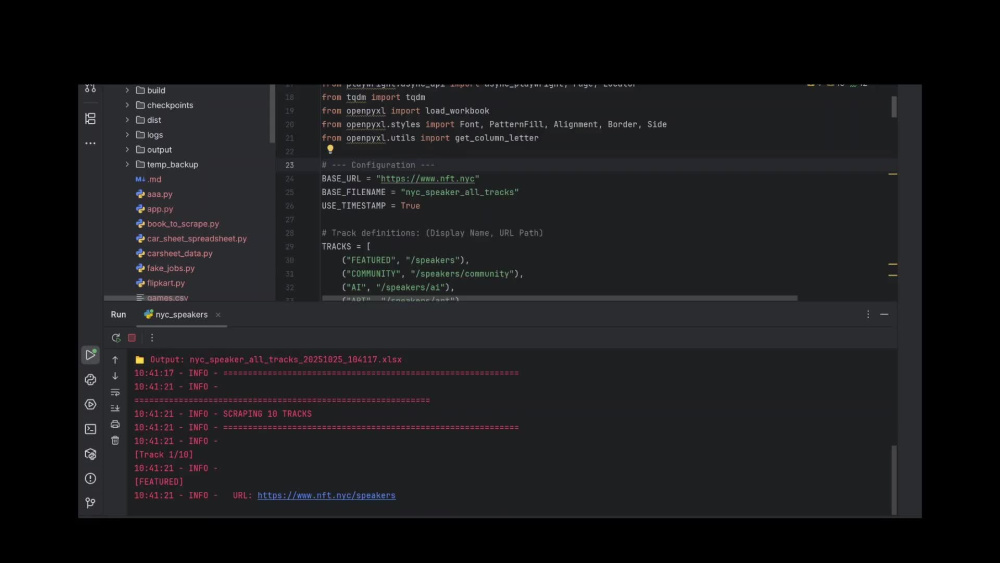Select the temp_backup folder name
Viewport: 1000px width, 563px height.
[x=172, y=165]
